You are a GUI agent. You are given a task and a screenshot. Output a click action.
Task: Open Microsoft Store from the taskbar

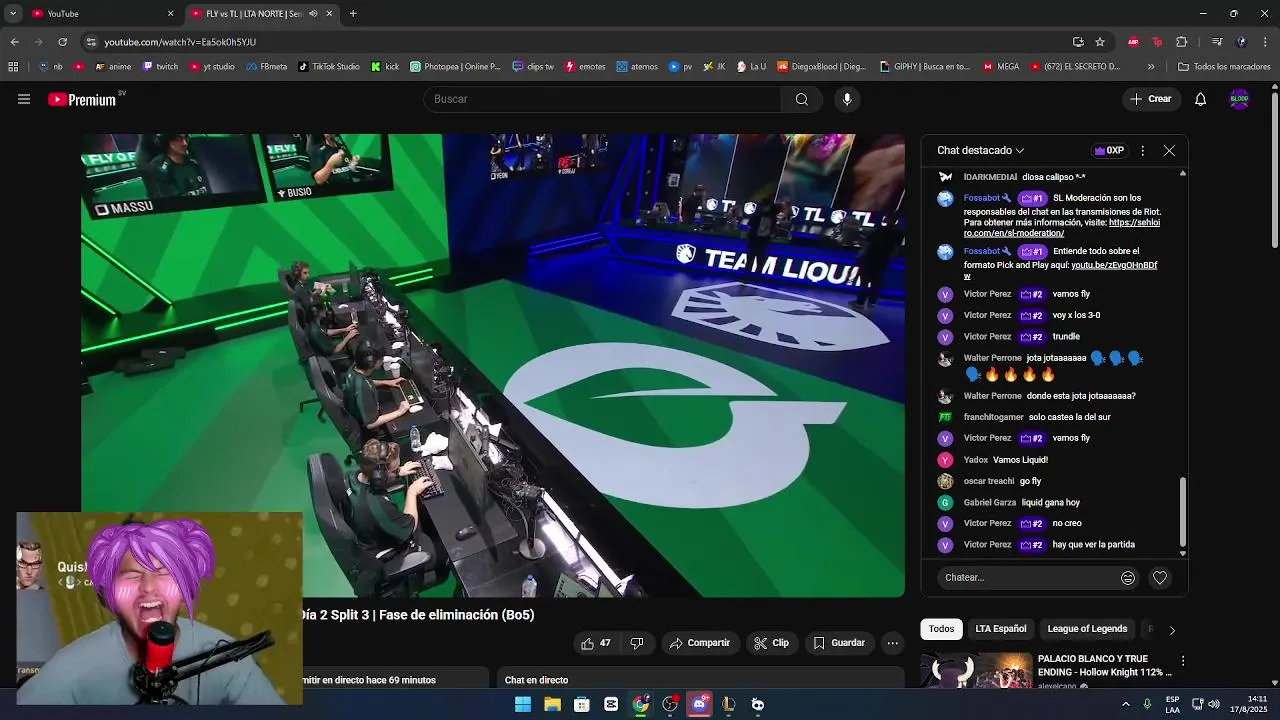[581, 704]
